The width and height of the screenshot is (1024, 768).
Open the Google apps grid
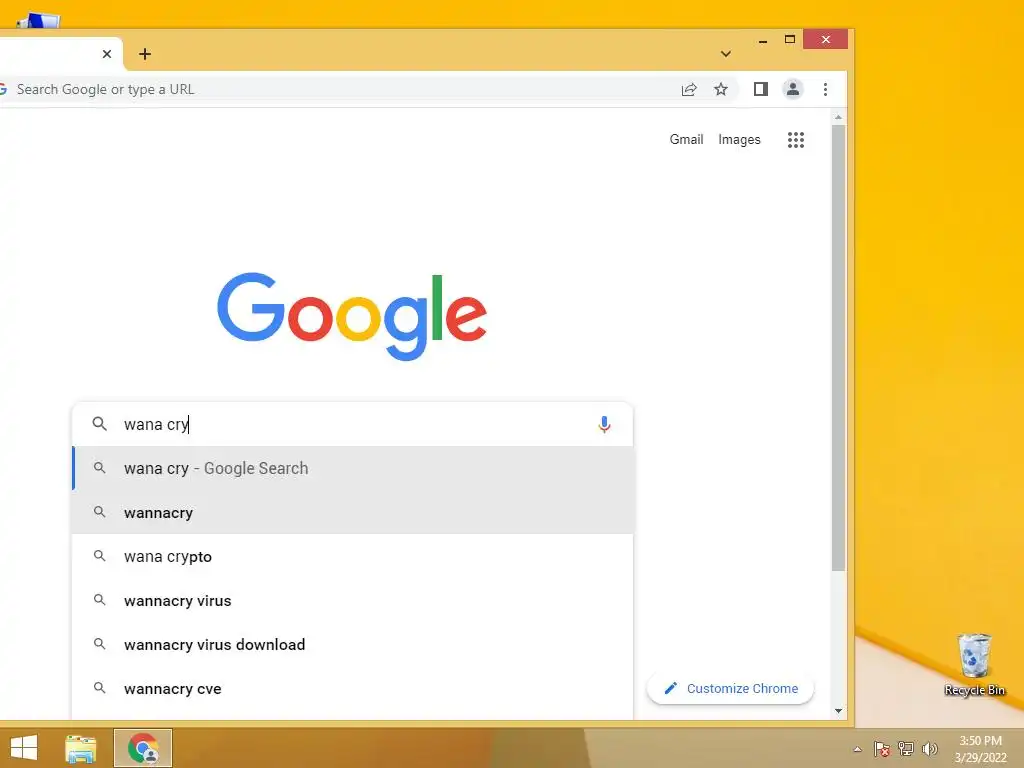[x=795, y=140]
